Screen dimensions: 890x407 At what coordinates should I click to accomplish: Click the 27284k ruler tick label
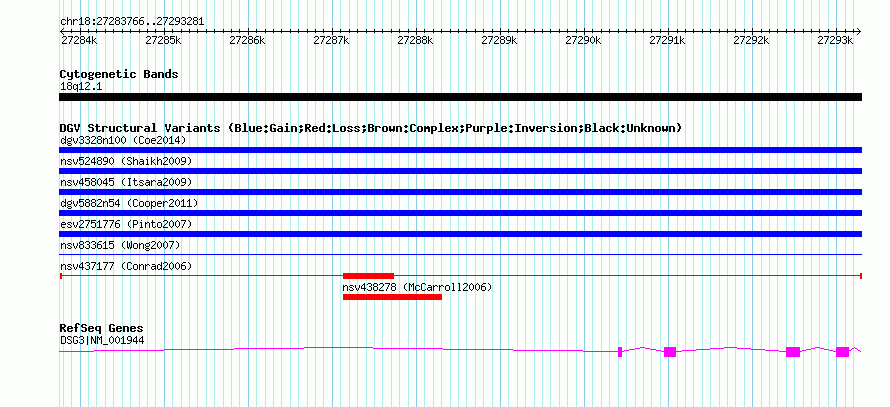(79, 40)
